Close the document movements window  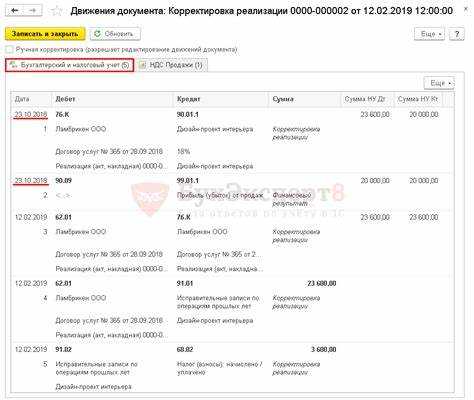point(466,10)
